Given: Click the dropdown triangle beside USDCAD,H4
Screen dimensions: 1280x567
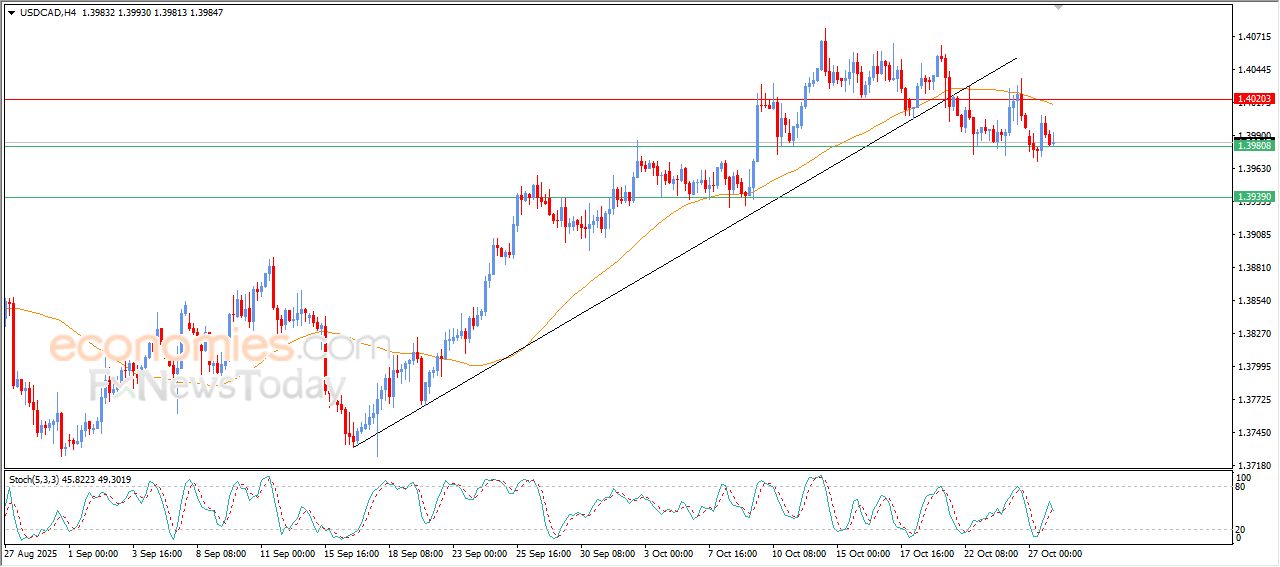Looking at the screenshot, I should (x=11, y=12).
